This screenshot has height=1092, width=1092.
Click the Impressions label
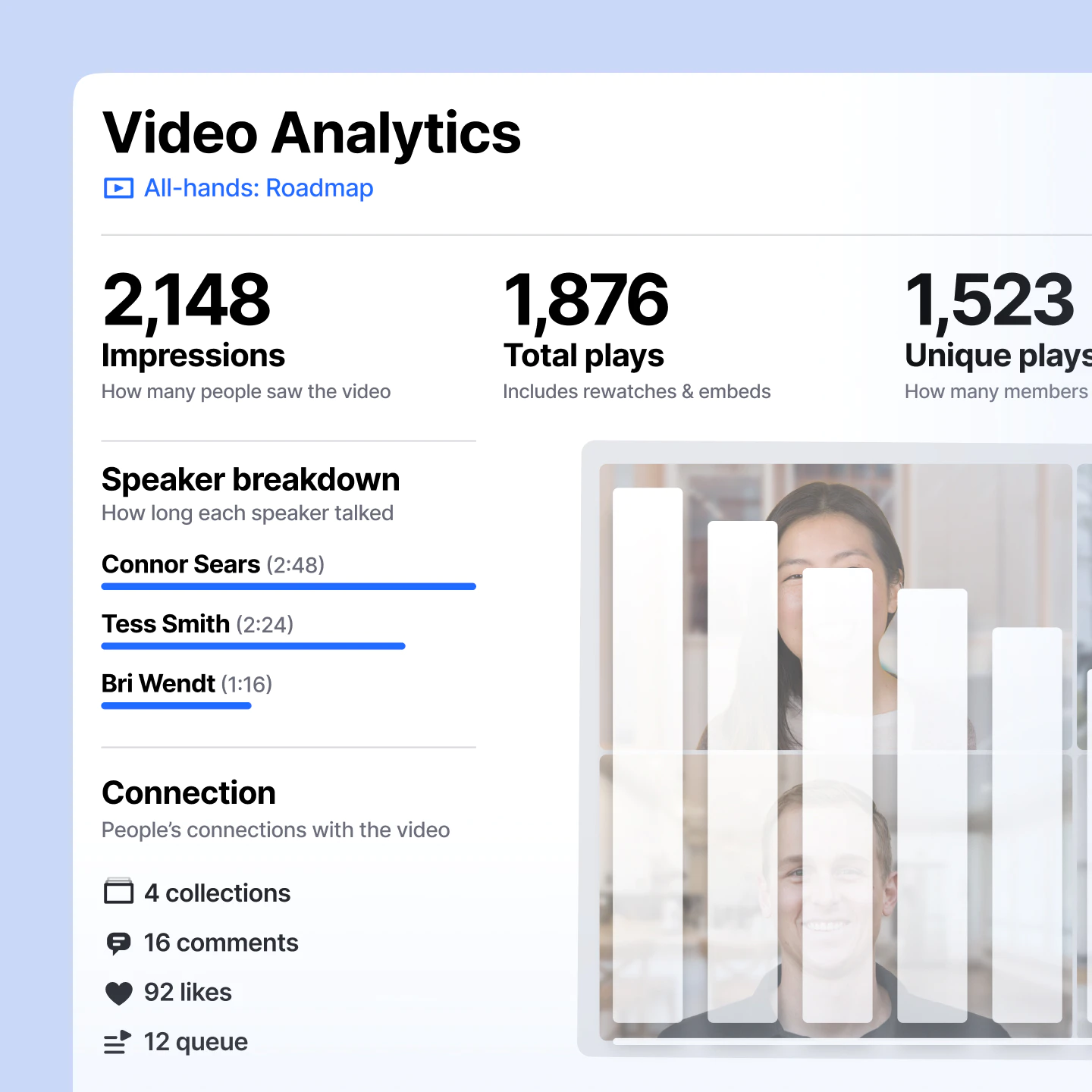tap(193, 356)
